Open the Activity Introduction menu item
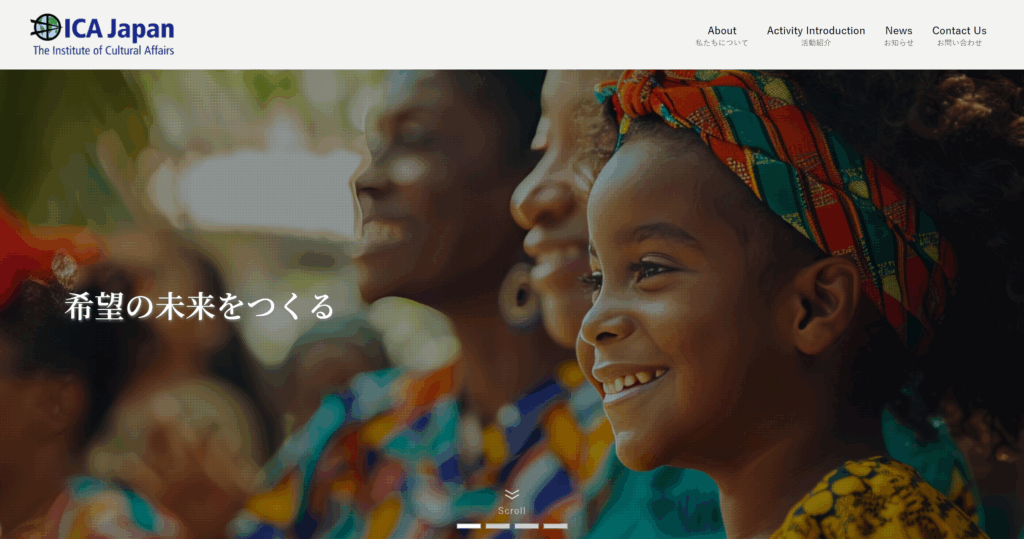 [816, 31]
